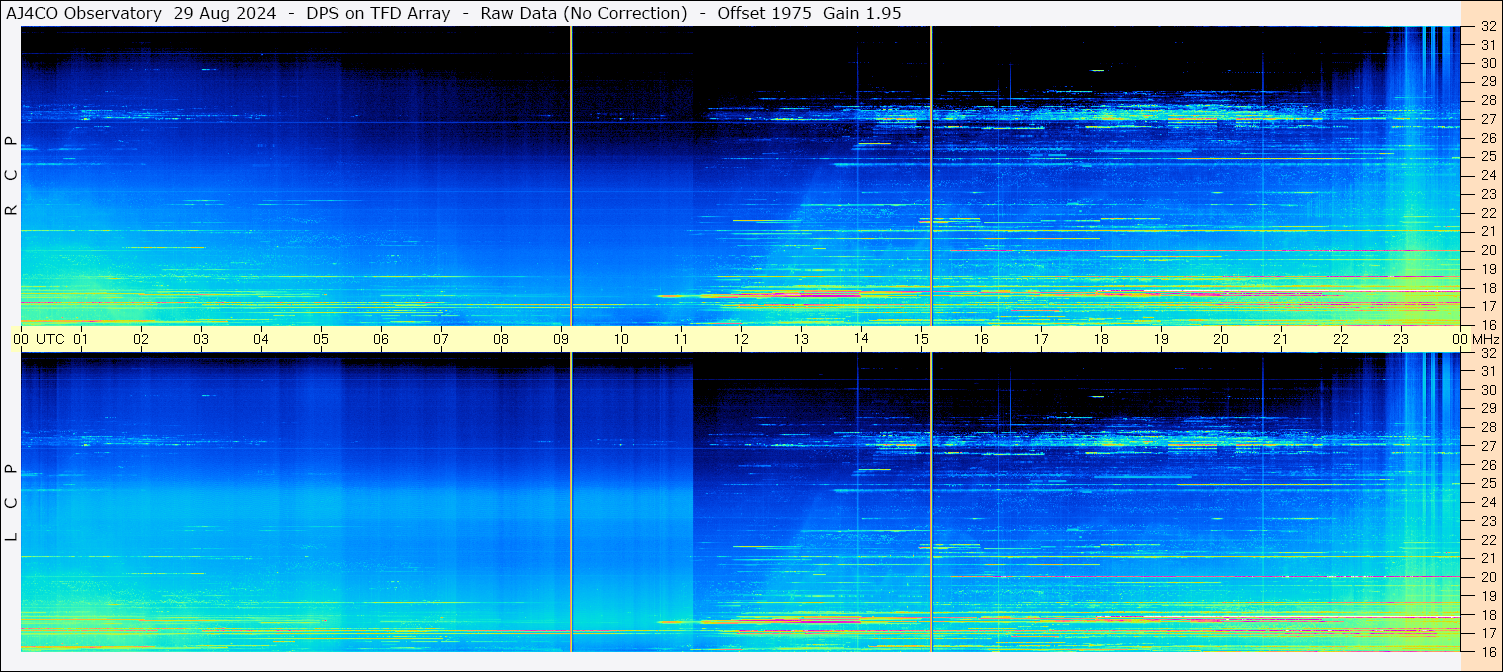
Task: Select the 06 hour mark on time axis
Action: (x=381, y=339)
